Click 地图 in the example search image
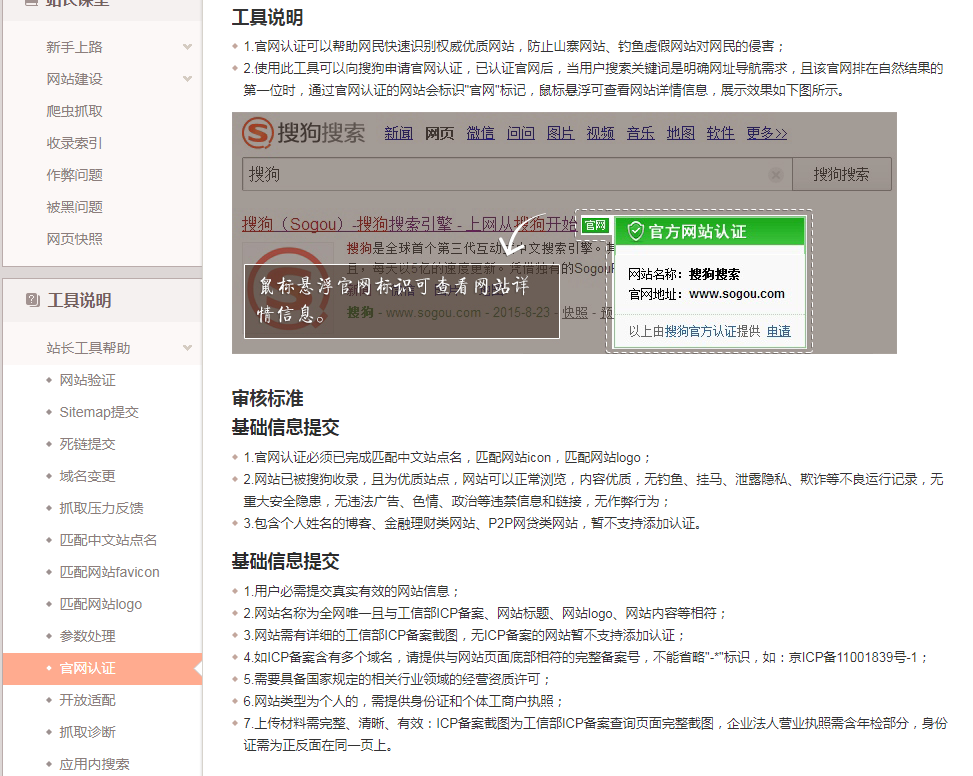The image size is (973, 776). pos(681,133)
